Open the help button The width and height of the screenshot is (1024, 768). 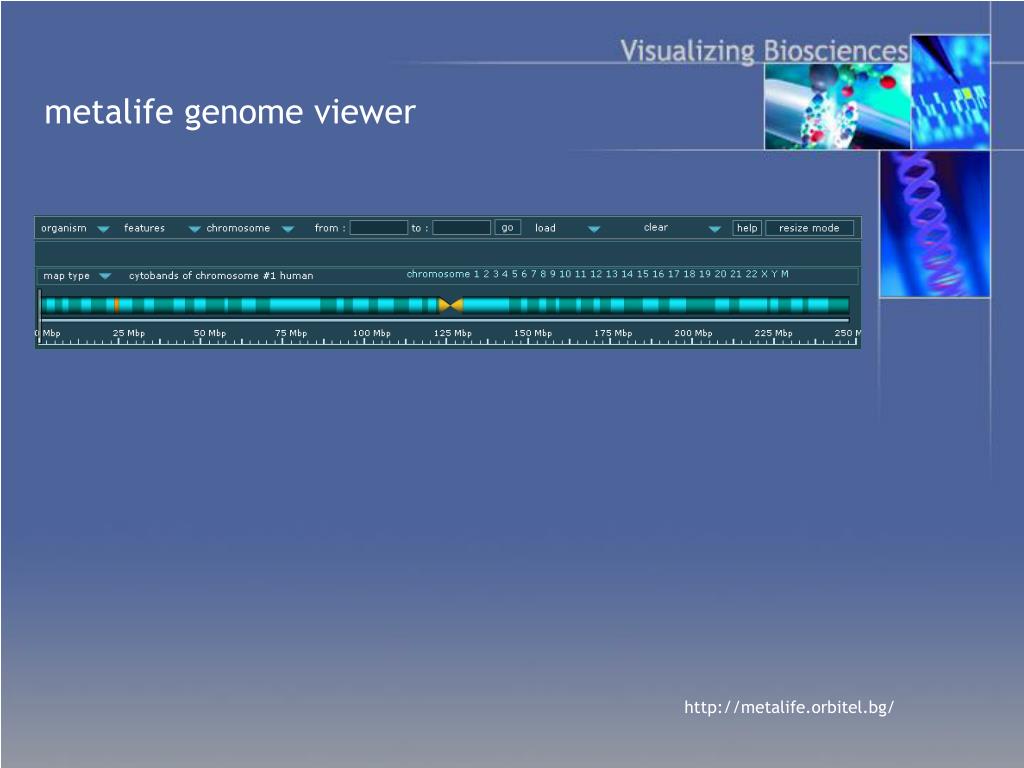point(747,227)
